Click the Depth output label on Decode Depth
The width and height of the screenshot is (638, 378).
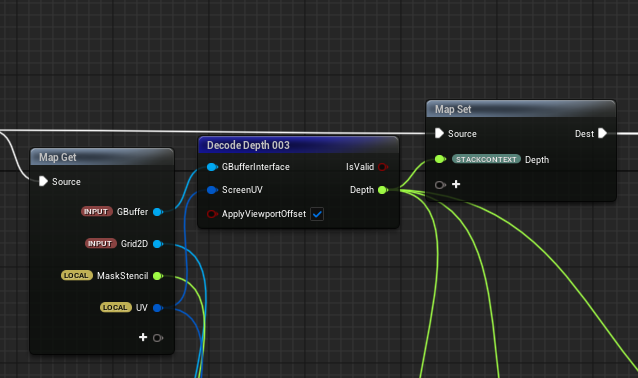(362, 190)
